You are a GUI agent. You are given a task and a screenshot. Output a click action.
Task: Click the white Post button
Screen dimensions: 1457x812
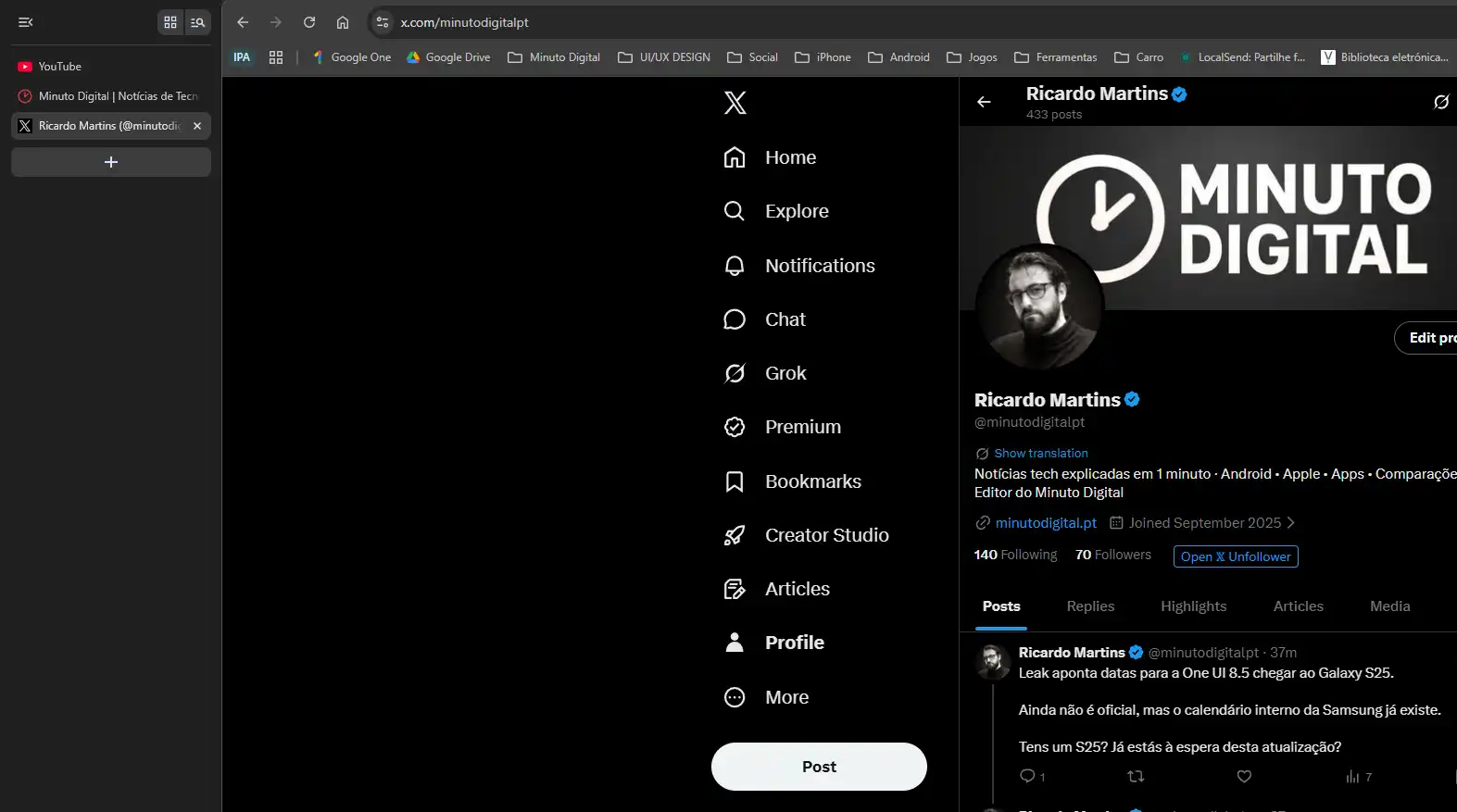(x=819, y=767)
